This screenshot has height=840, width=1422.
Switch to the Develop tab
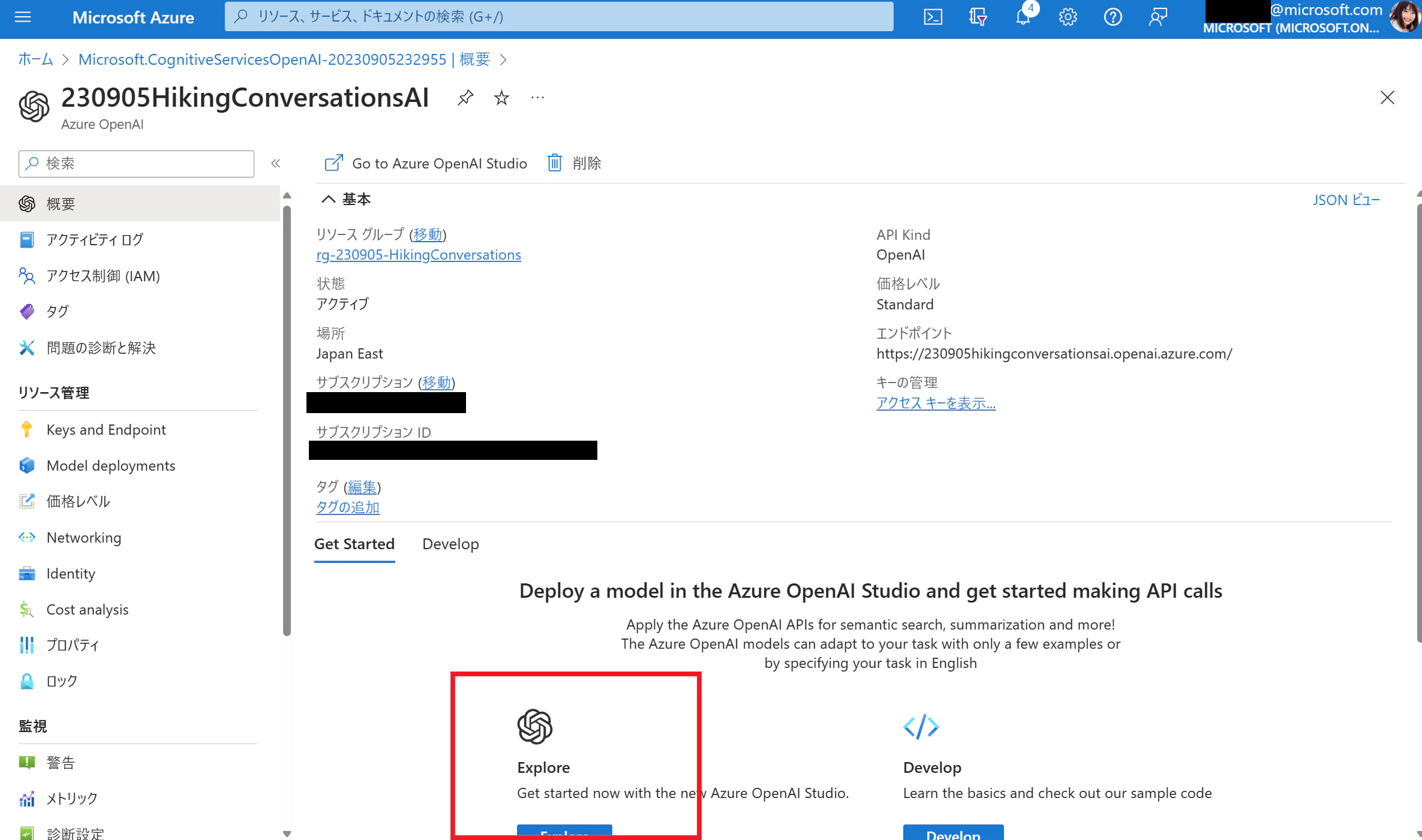click(x=450, y=544)
